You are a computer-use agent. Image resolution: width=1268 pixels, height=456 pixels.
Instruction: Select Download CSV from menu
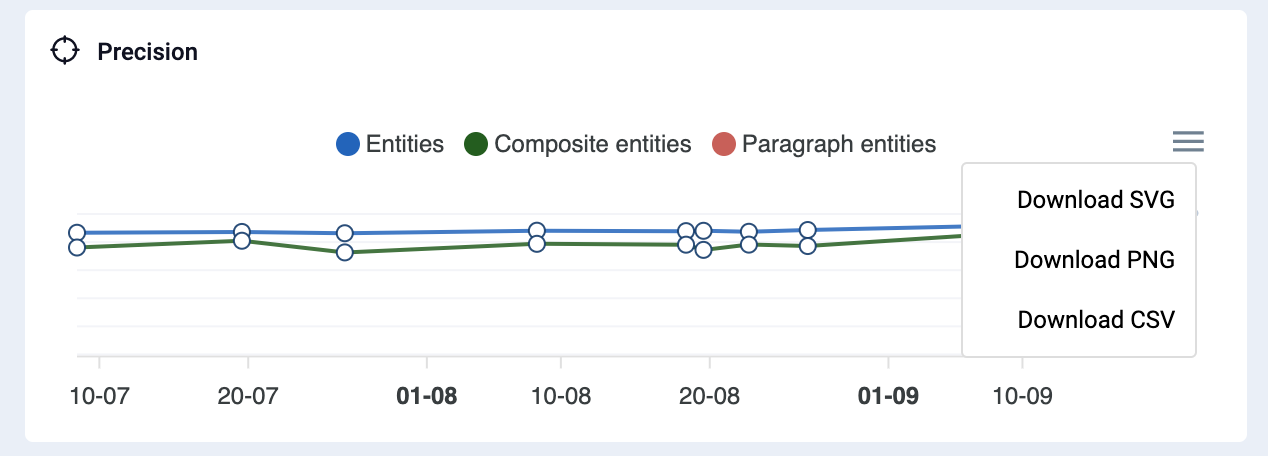point(1096,320)
